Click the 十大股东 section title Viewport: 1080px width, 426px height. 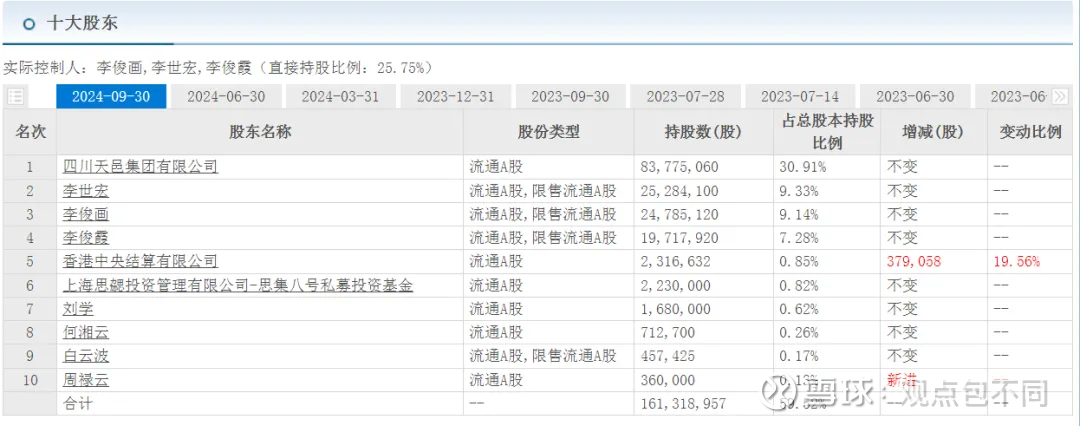pos(82,23)
